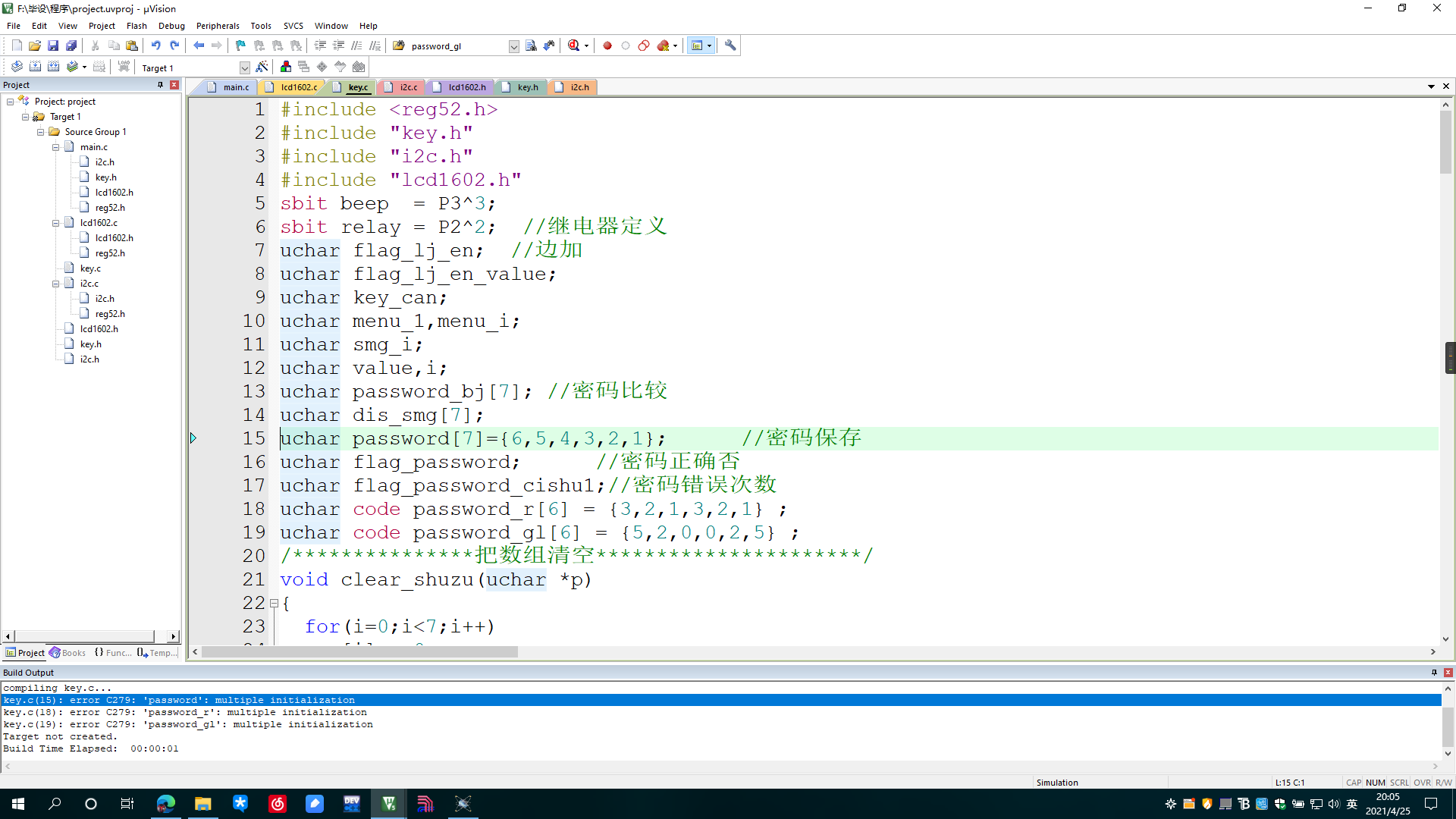Open the editor tab list dropdown
The height and width of the screenshot is (819, 1456).
click(x=1431, y=86)
